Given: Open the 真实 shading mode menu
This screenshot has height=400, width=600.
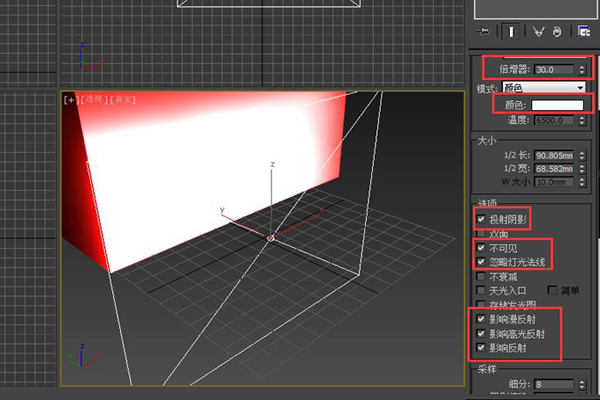Looking at the screenshot, I should click(123, 99).
